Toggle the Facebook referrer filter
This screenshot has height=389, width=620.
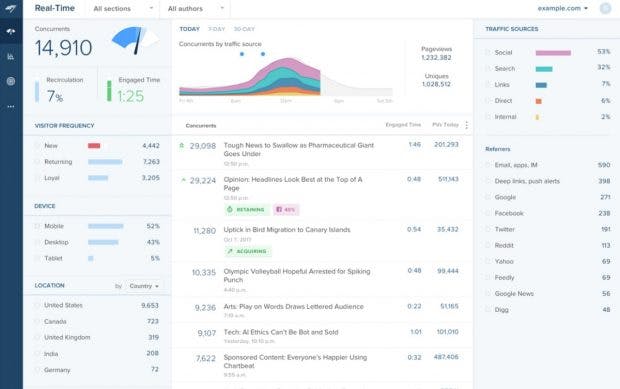click(488, 213)
